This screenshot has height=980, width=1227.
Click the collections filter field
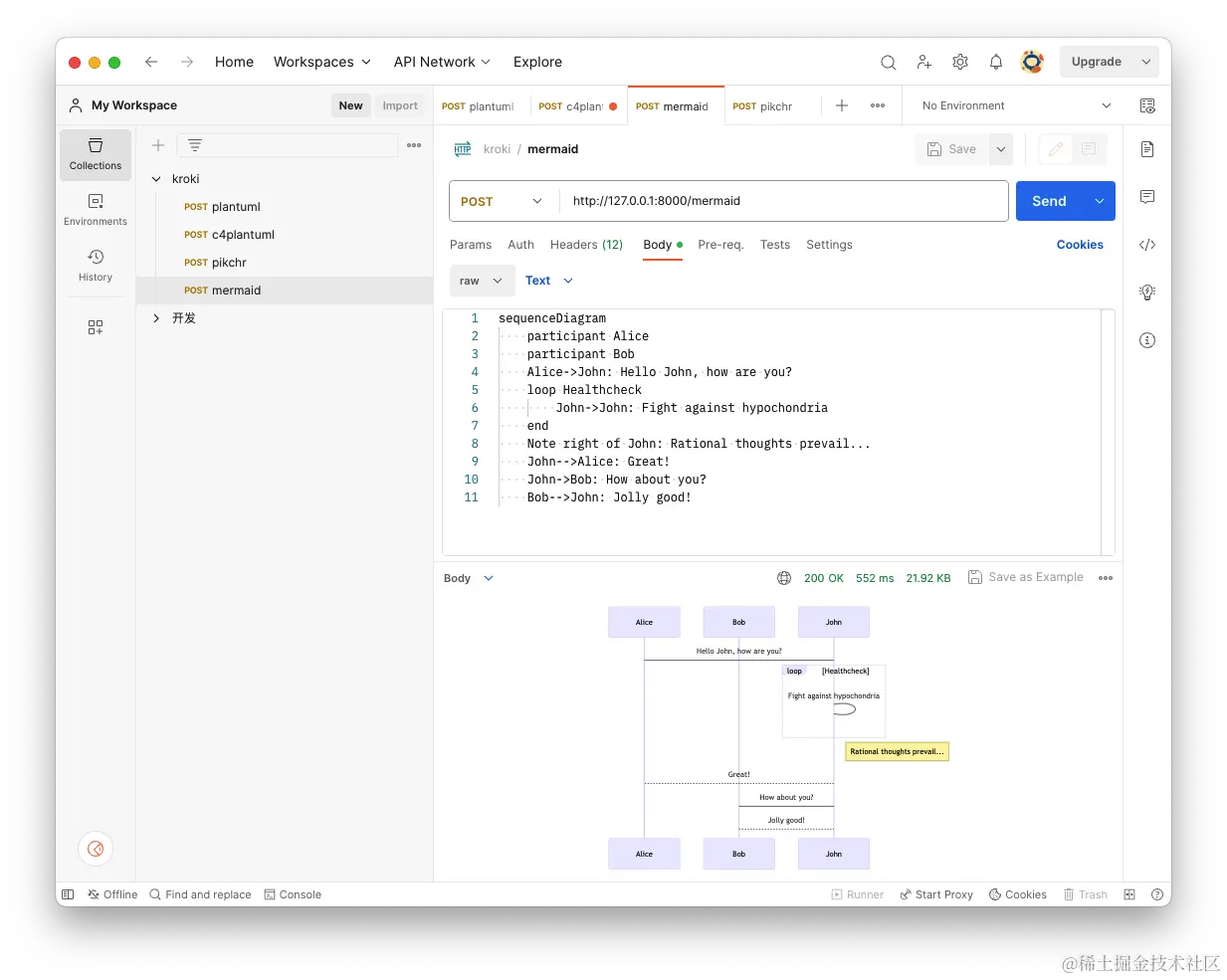click(288, 145)
